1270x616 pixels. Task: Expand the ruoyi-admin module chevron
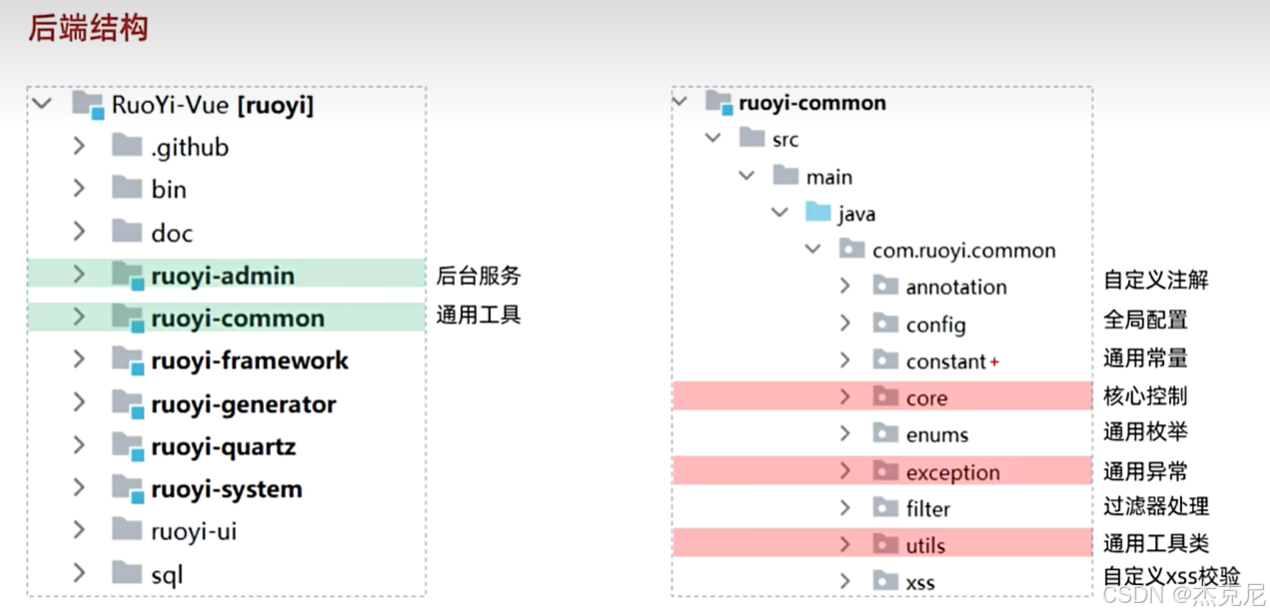click(x=79, y=274)
